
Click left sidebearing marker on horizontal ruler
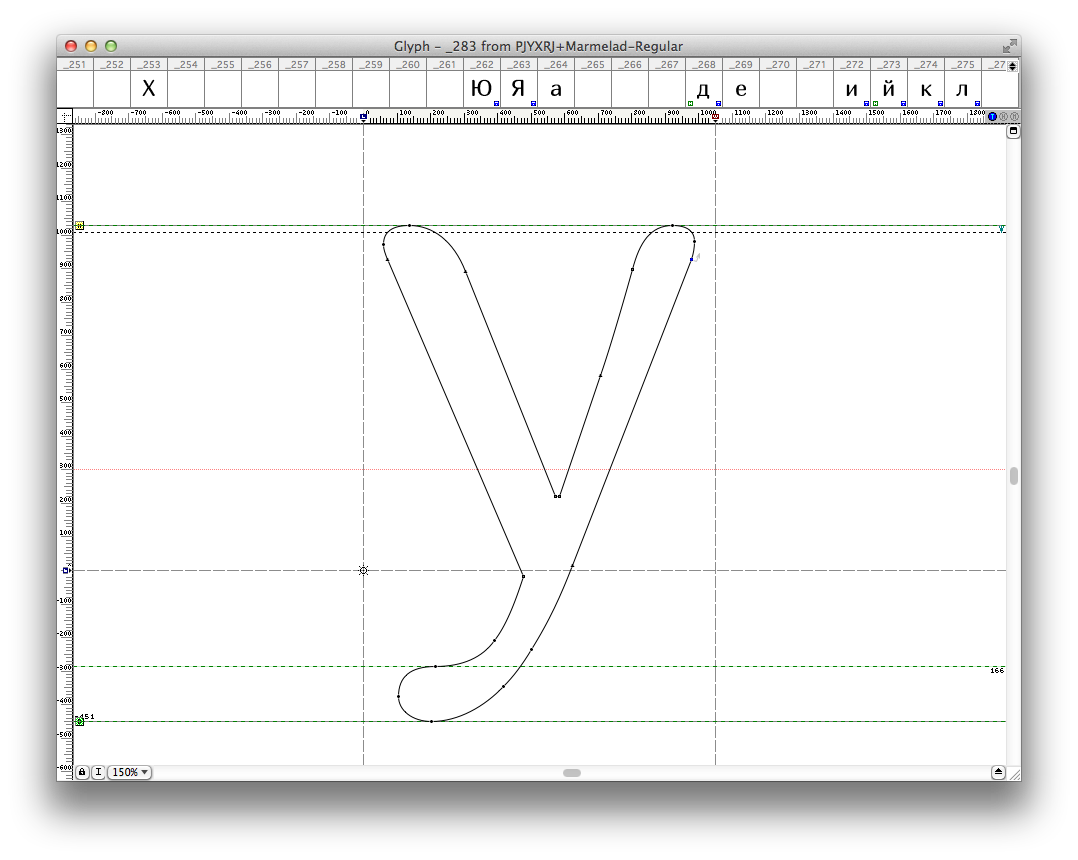pos(364,117)
